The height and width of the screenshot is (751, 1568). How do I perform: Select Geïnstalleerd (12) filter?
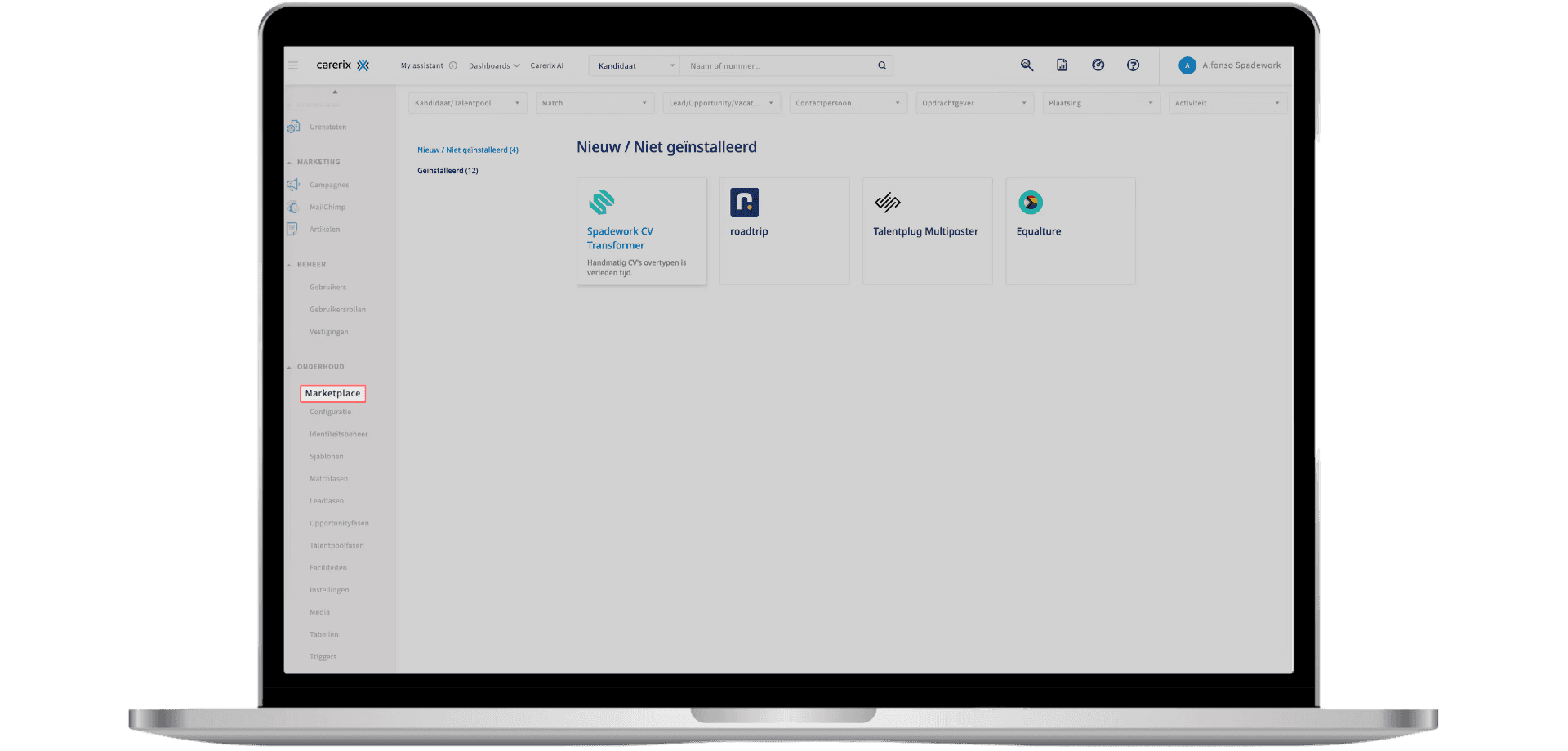tap(448, 171)
